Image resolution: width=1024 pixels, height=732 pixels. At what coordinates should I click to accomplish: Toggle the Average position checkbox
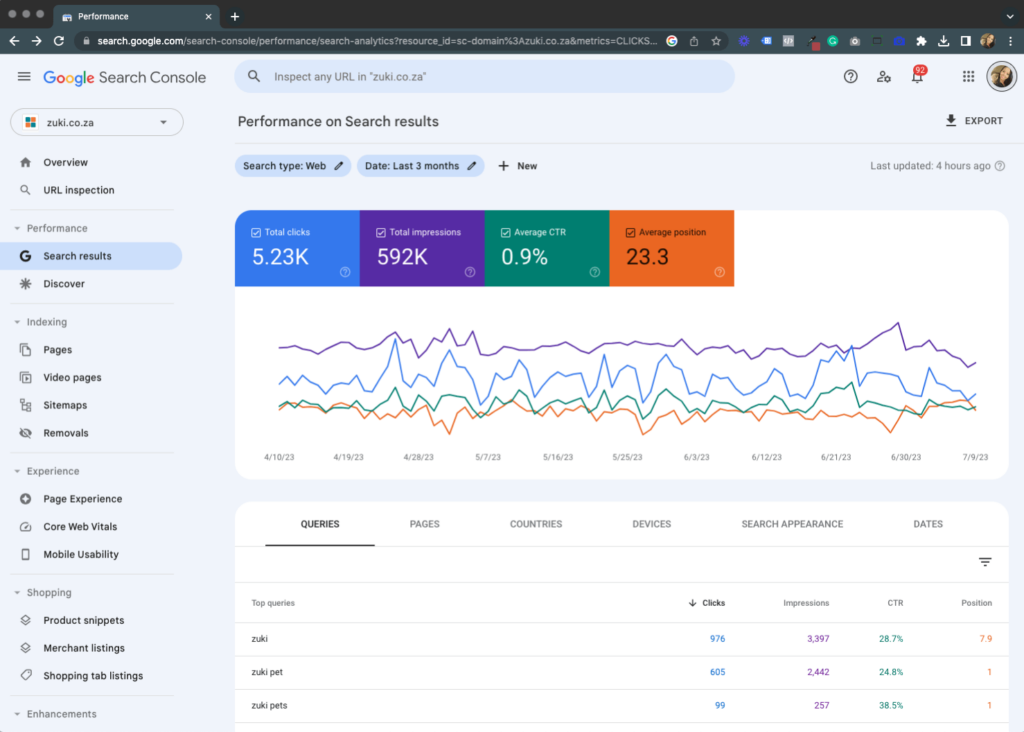click(630, 232)
